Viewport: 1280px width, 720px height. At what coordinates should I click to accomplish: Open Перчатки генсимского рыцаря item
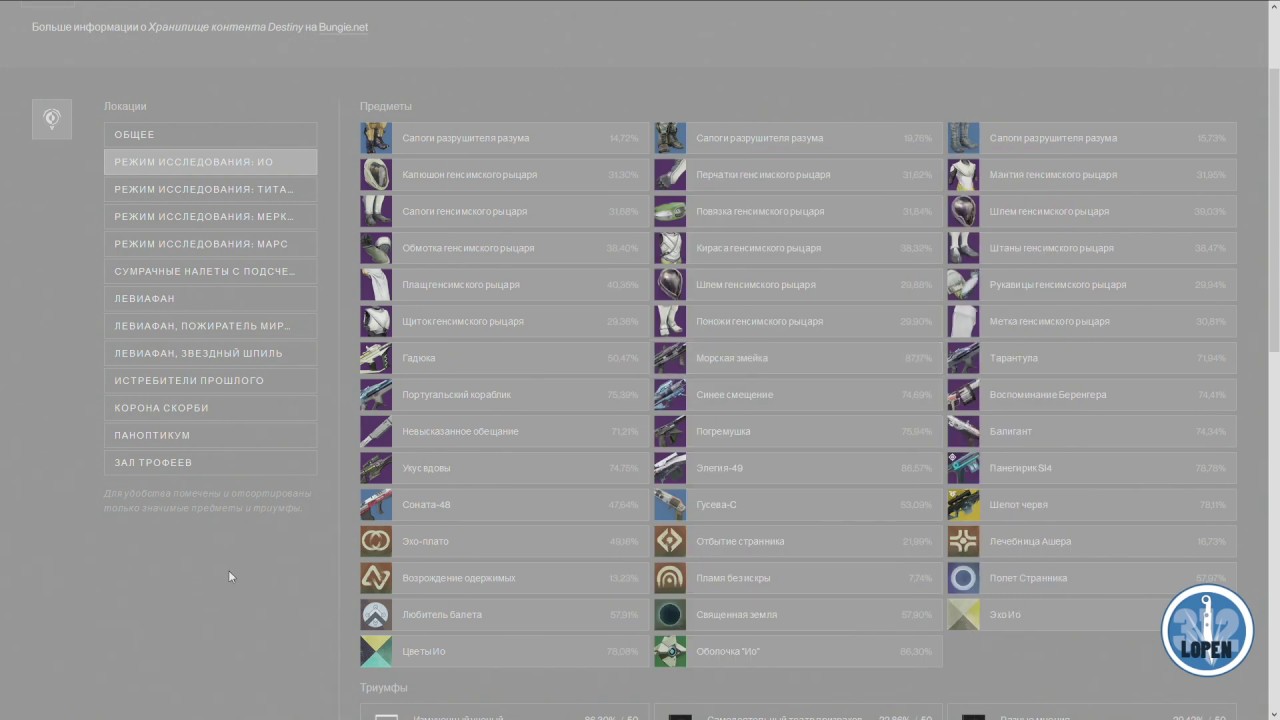pos(798,175)
